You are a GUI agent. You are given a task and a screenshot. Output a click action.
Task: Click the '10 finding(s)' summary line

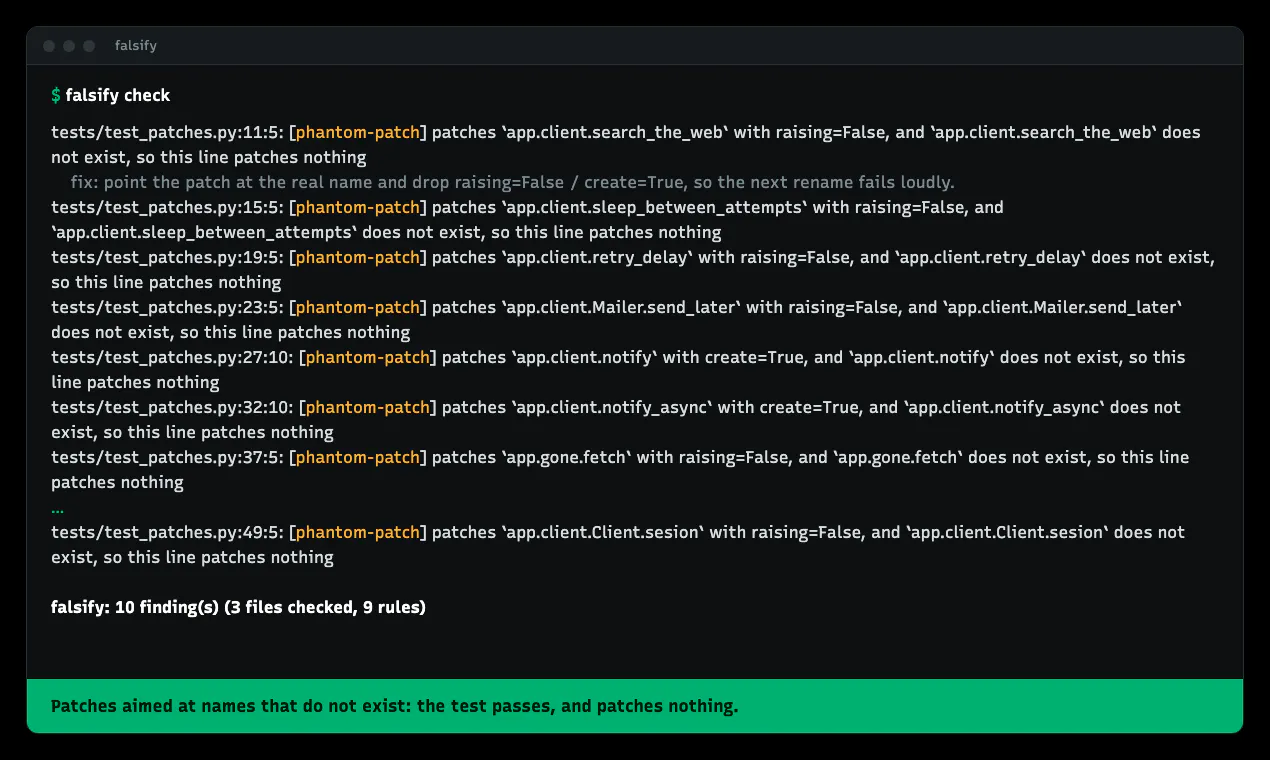click(x=238, y=607)
